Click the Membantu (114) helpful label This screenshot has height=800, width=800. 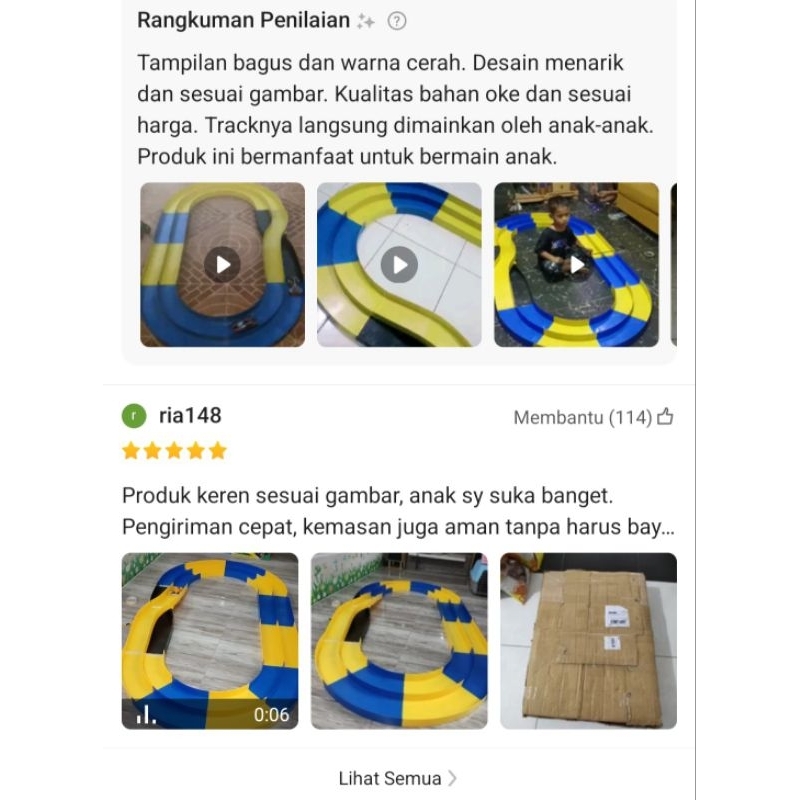[x=583, y=417]
